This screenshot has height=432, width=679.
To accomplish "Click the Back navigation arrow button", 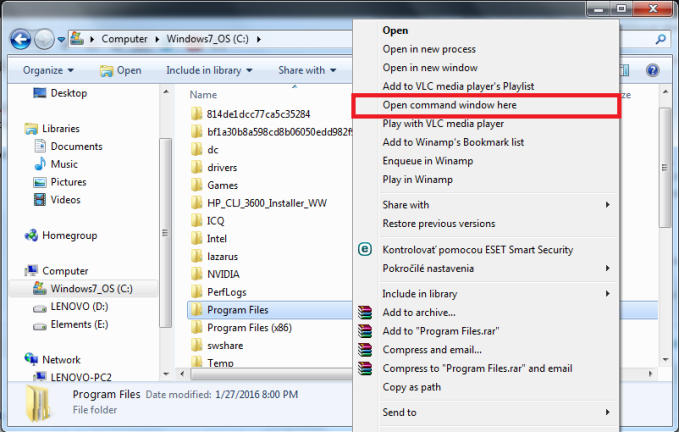I will tap(20, 39).
